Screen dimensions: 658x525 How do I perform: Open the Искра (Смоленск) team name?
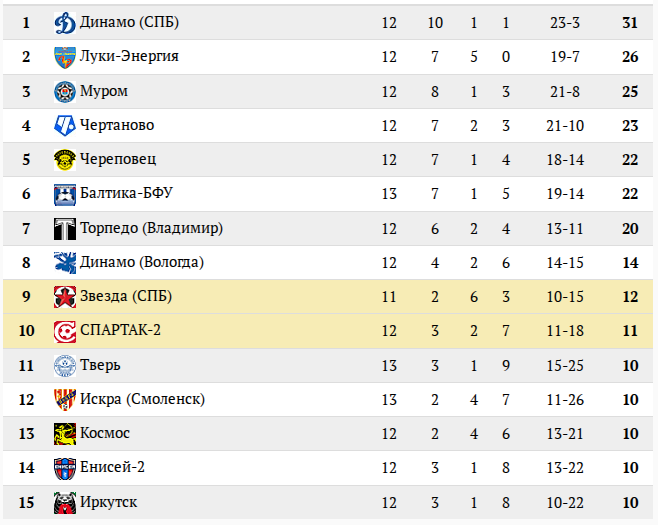tap(142, 399)
